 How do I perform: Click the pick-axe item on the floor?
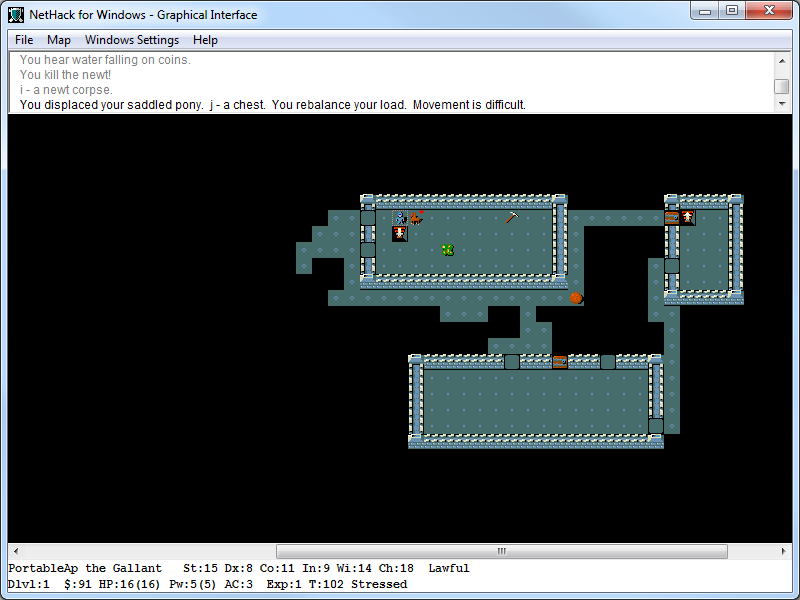pyautogui.click(x=512, y=217)
